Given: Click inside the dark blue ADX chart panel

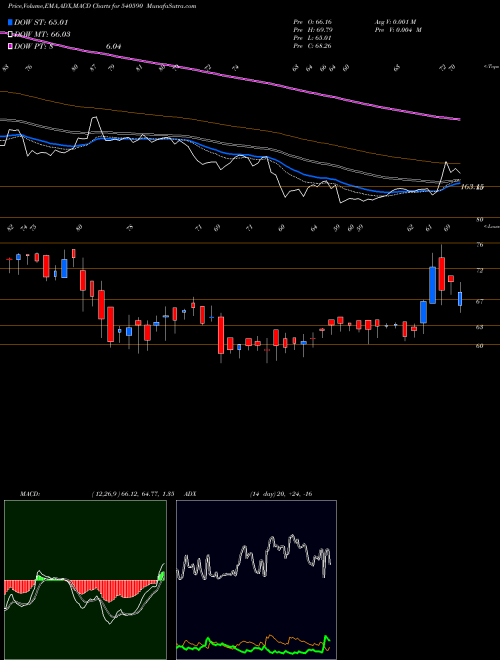Looking at the screenshot, I should click(x=256, y=580).
